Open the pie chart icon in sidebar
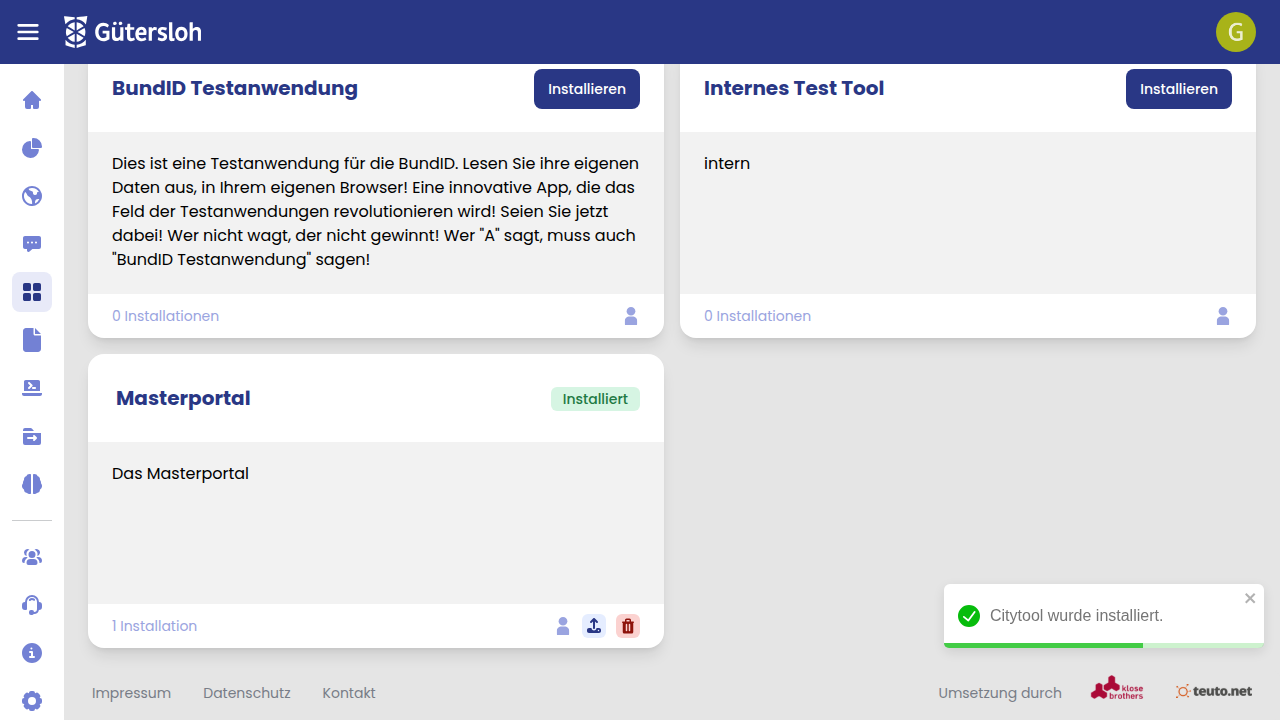The width and height of the screenshot is (1280, 720). pyautogui.click(x=32, y=148)
